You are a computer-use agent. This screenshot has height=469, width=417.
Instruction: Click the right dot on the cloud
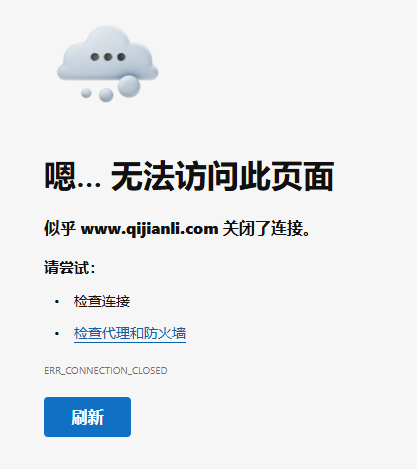(121, 57)
